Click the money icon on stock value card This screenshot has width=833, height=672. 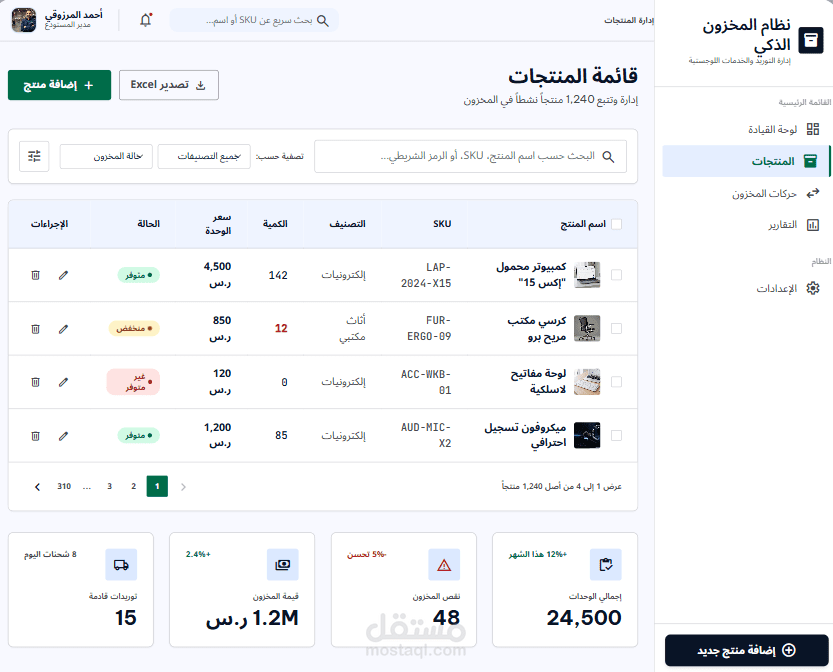(x=283, y=565)
